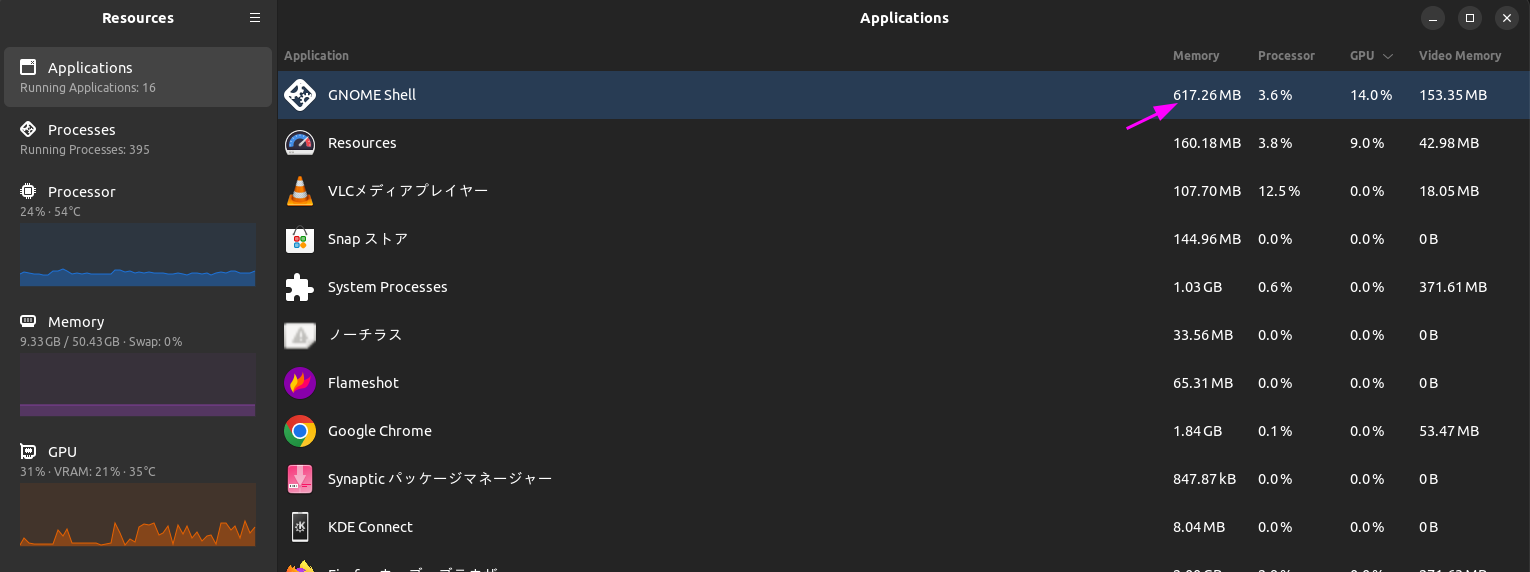Click the Applications window icon in sidebar
Viewport: 1530px width, 572px height.
coord(28,68)
